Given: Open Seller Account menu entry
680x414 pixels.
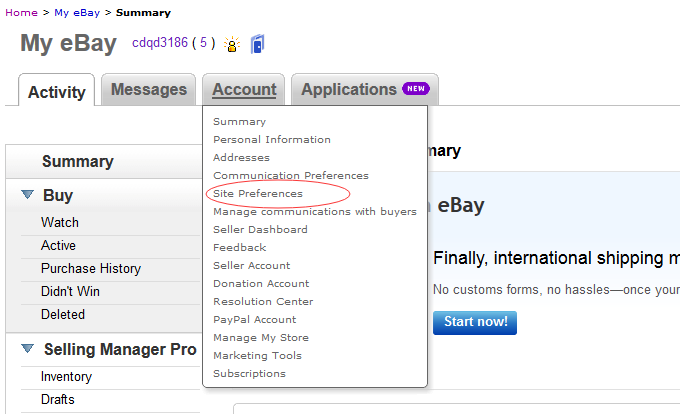Looking at the screenshot, I should (x=252, y=266).
